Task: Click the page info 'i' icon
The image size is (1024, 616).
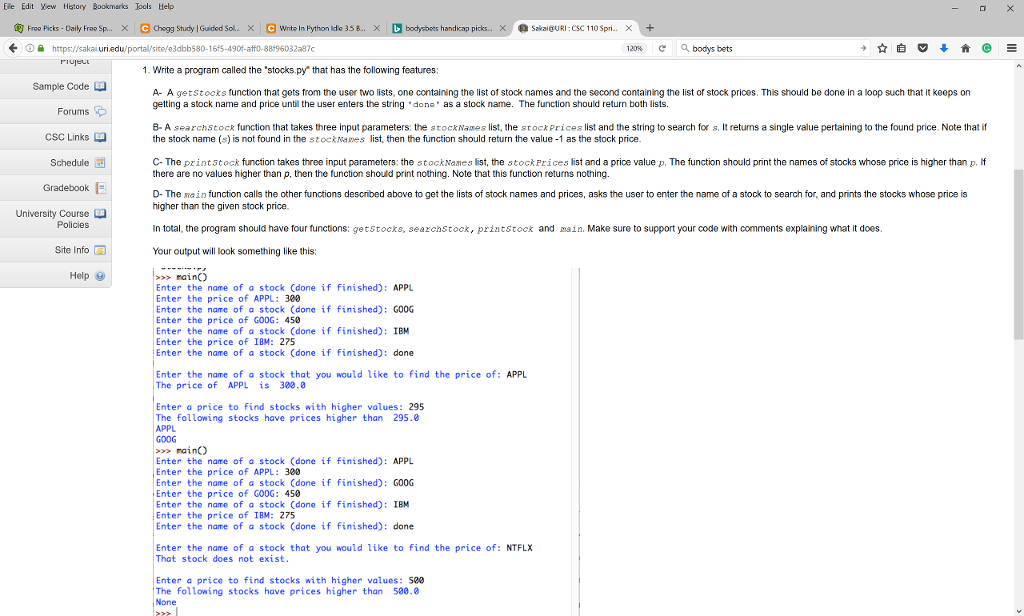Action: tap(30, 47)
